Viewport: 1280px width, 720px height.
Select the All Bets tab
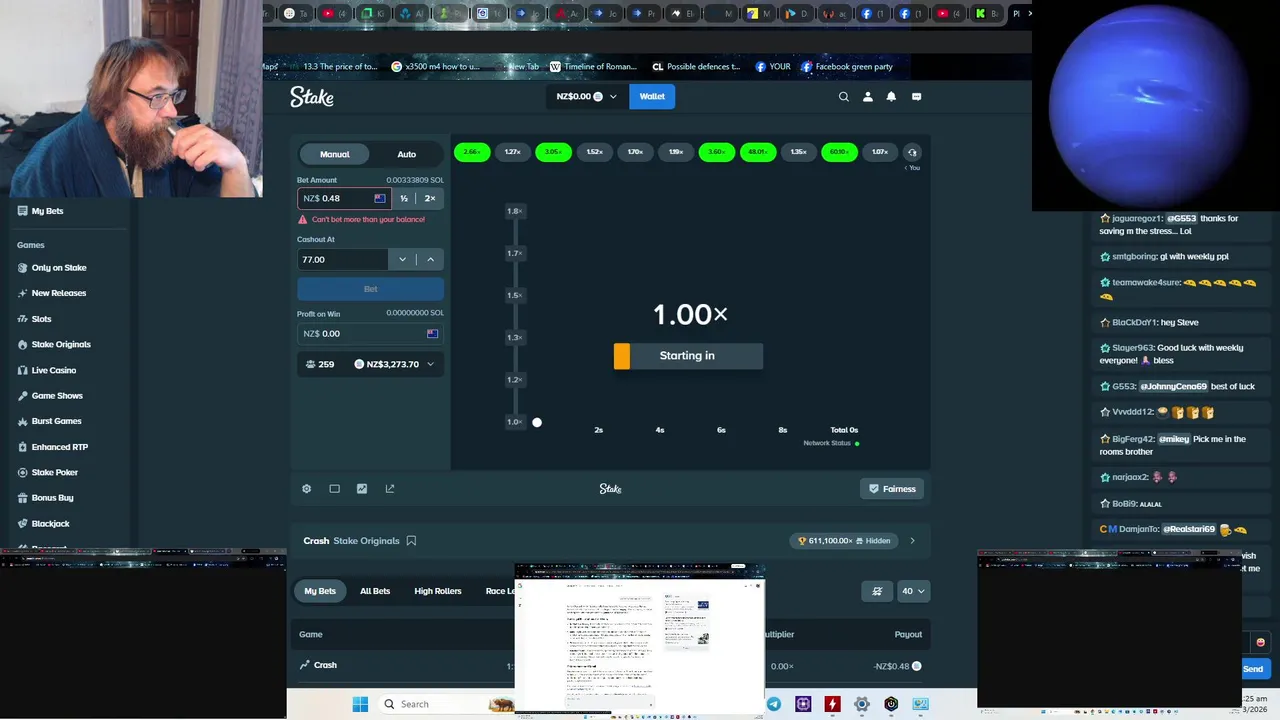click(375, 591)
